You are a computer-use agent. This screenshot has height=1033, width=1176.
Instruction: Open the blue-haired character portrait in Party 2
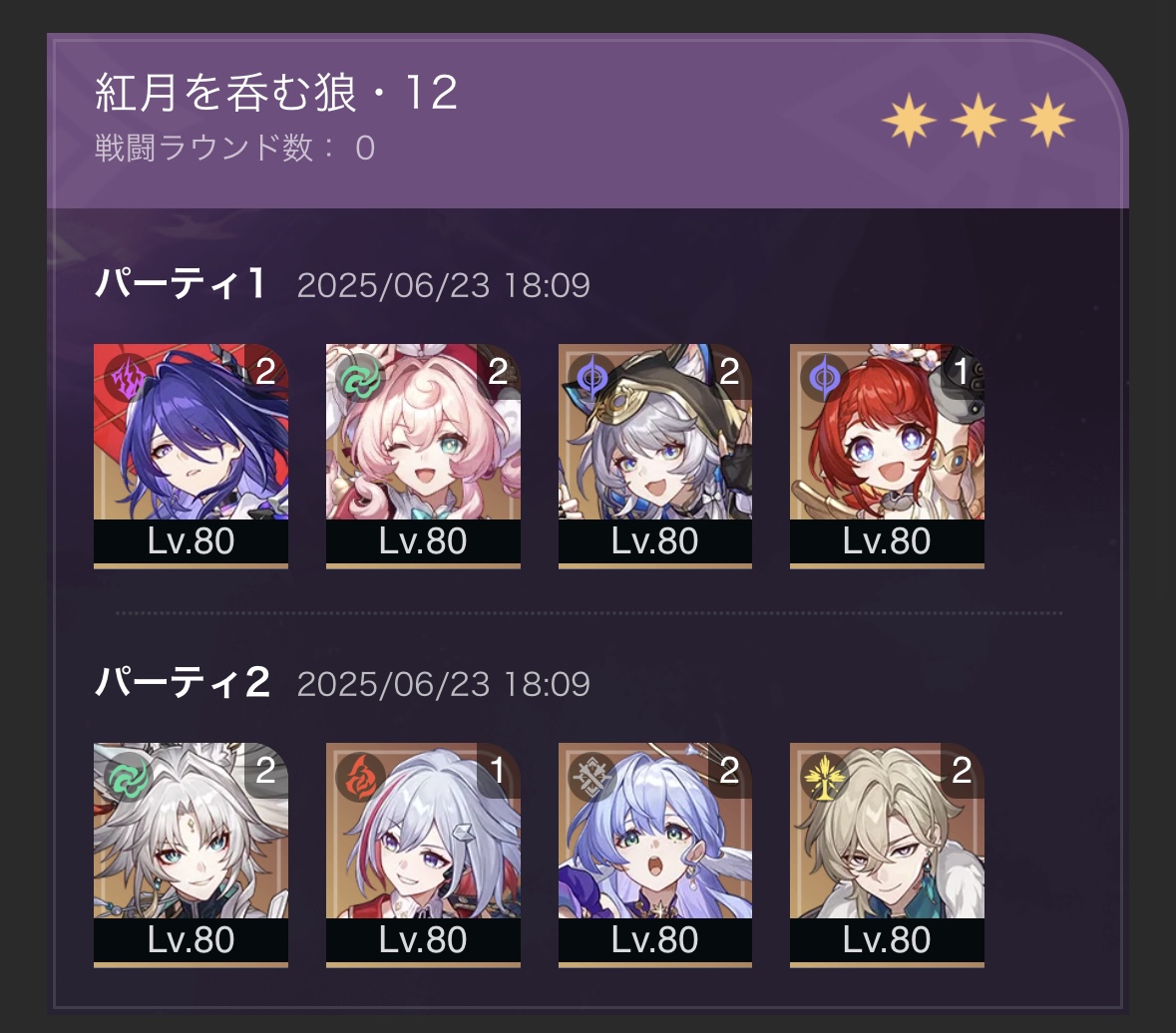[654, 855]
